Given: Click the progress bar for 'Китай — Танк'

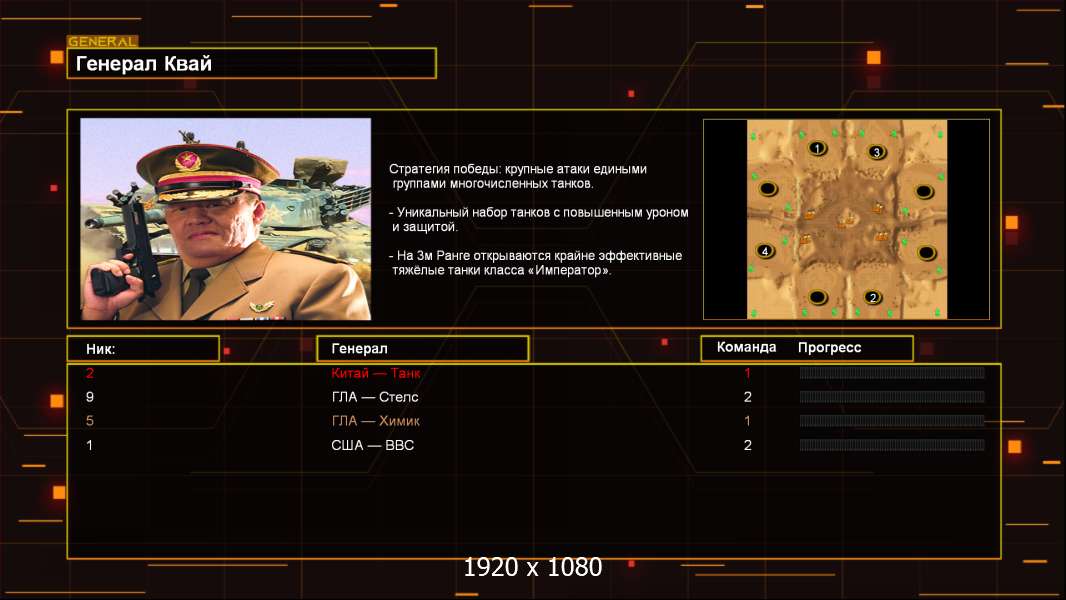Looking at the screenshot, I should 891,373.
